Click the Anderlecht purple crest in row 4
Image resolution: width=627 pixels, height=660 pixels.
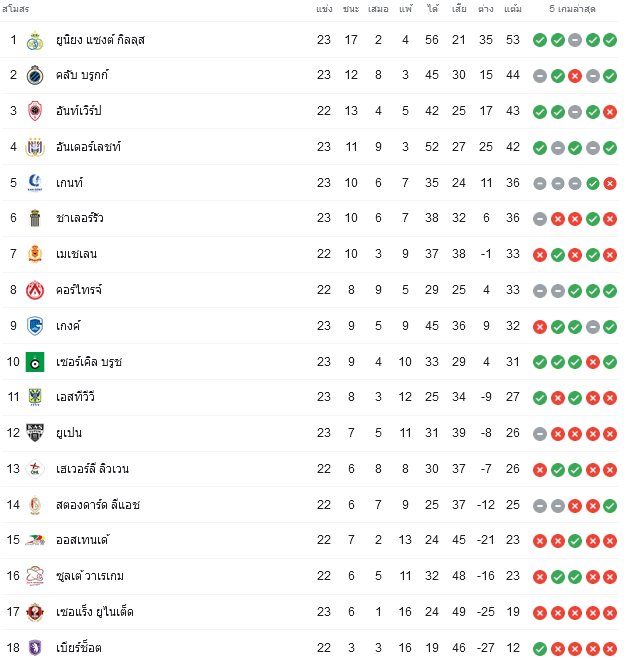[x=35, y=147]
